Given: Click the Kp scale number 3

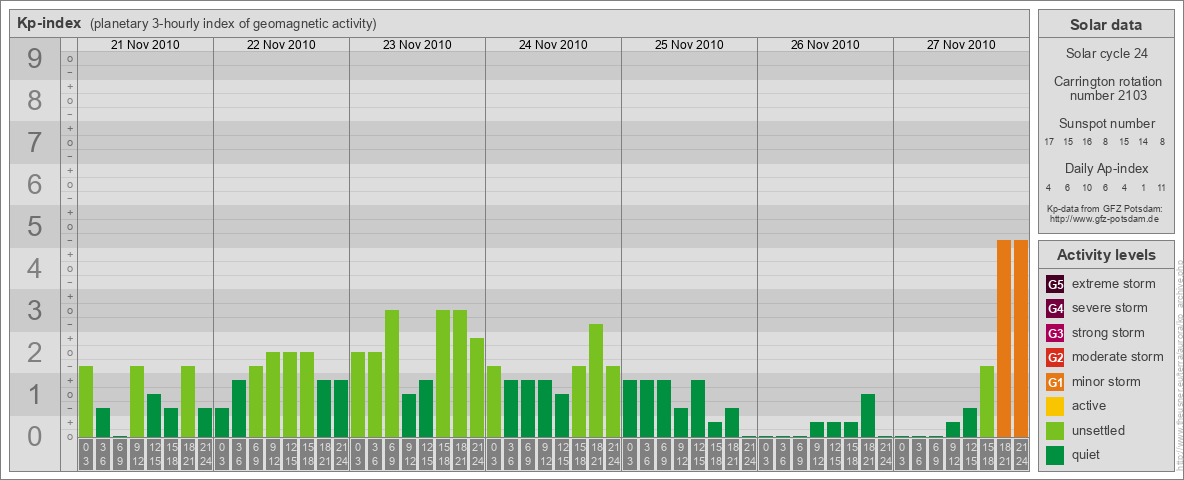Looking at the screenshot, I should pyautogui.click(x=34, y=310).
